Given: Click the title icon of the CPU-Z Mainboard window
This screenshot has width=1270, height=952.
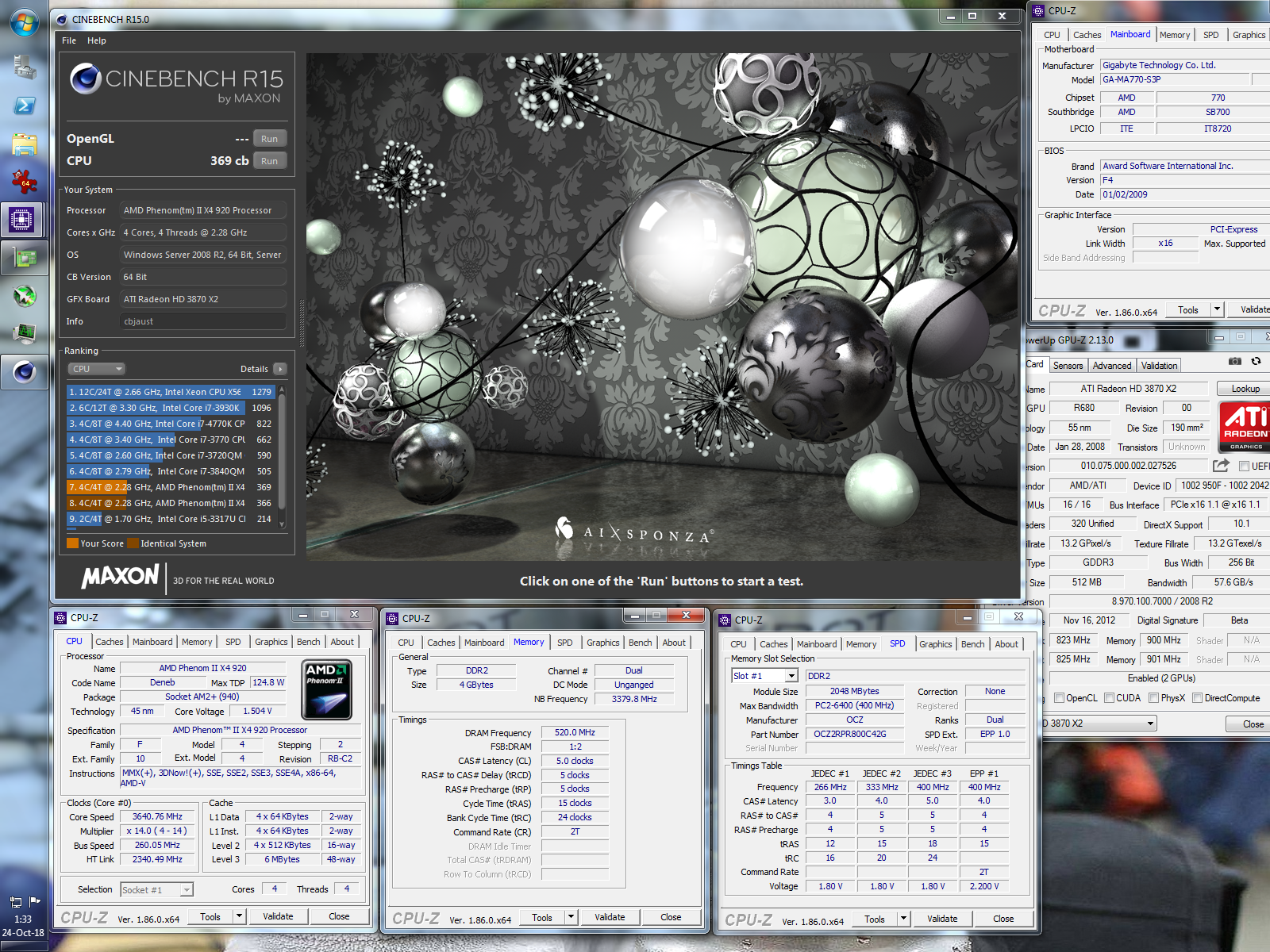Looking at the screenshot, I should tap(1038, 10).
